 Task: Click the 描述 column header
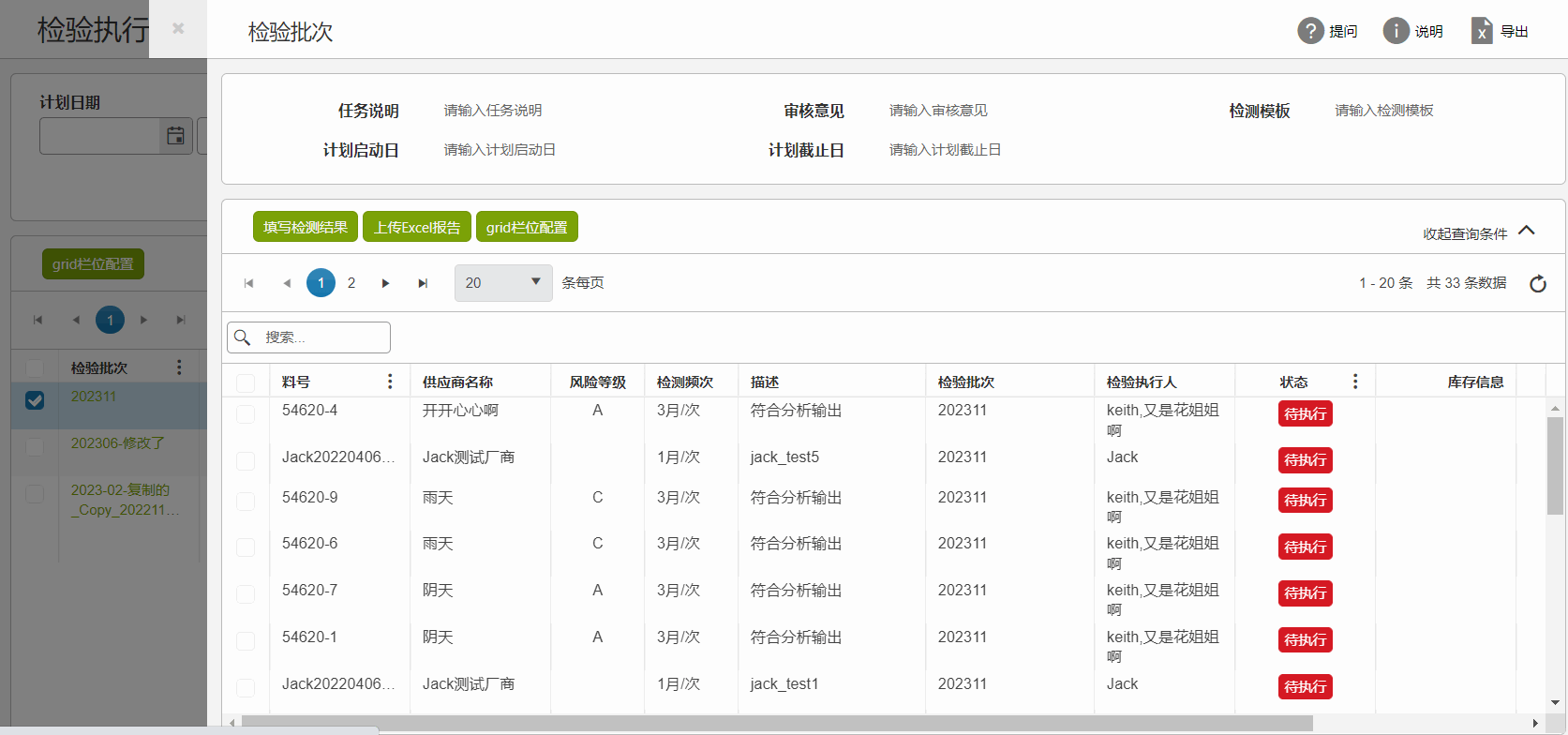coord(765,382)
